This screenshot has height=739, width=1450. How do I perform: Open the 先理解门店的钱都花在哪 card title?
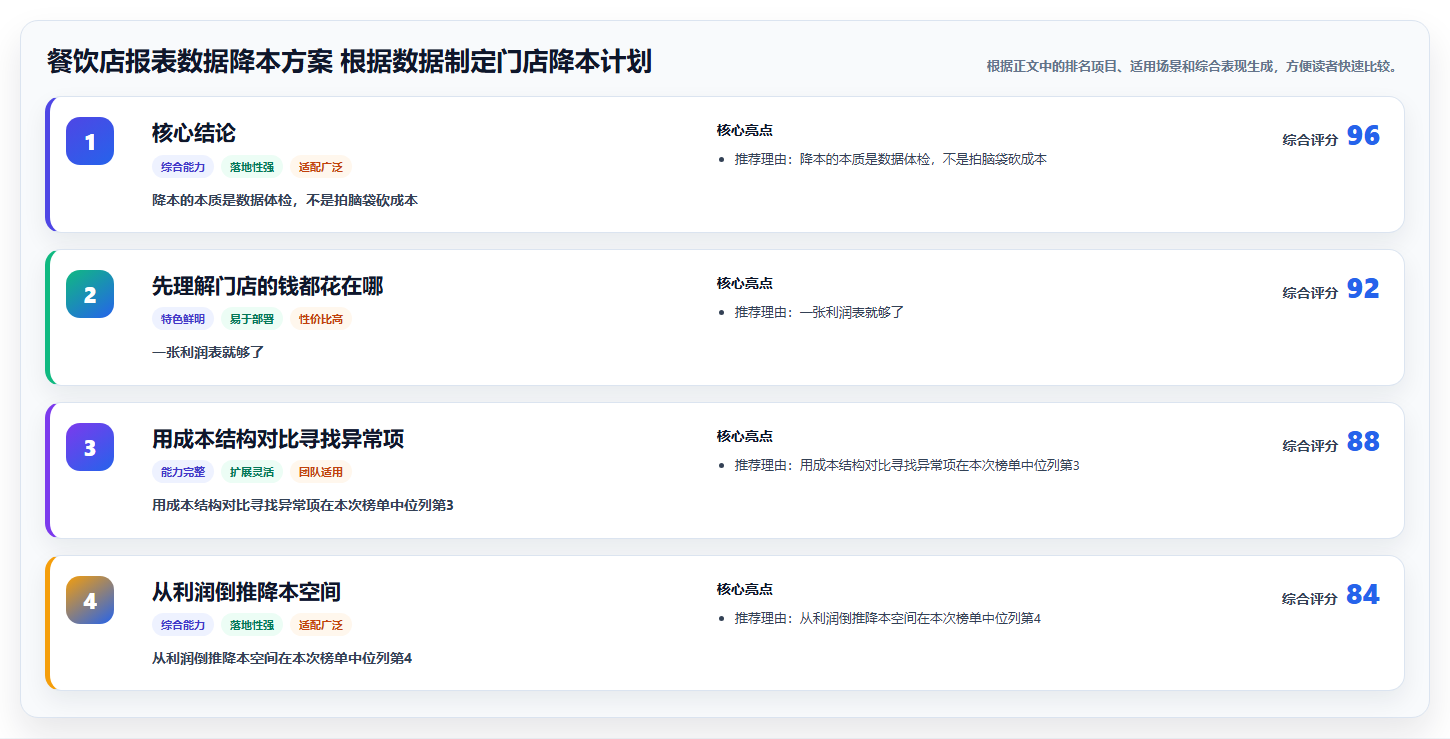click(268, 286)
